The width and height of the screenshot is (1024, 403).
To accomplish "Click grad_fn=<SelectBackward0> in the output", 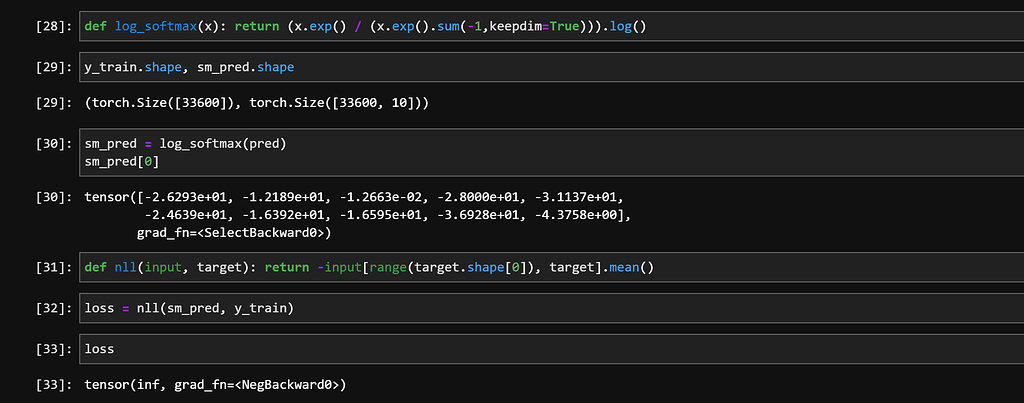I will click(233, 232).
